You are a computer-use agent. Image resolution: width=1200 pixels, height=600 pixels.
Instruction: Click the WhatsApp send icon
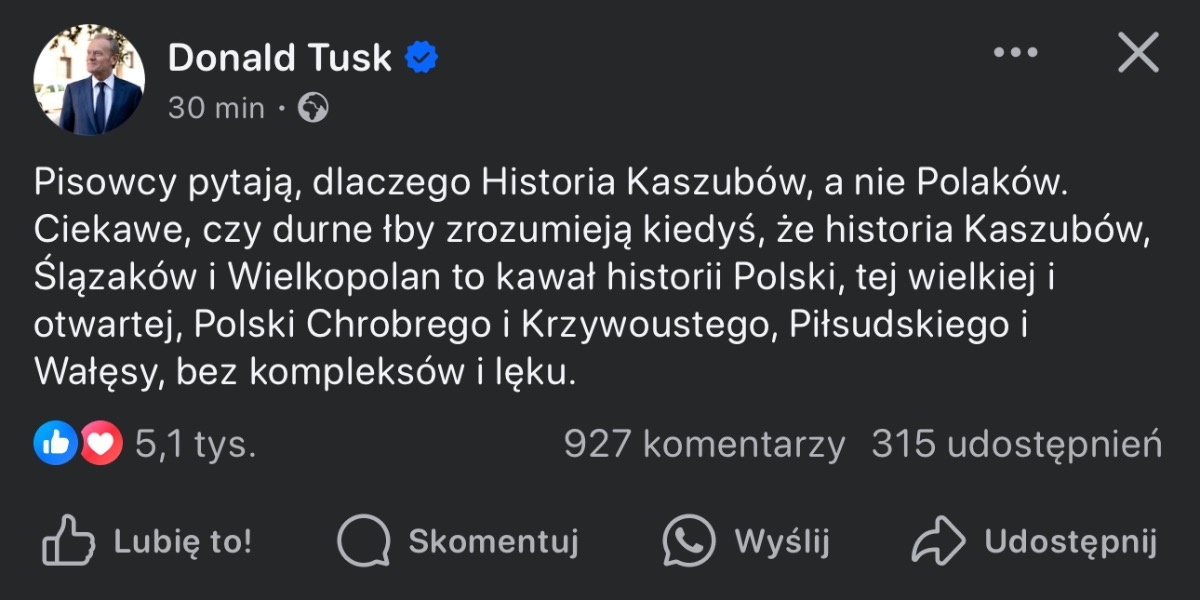689,542
